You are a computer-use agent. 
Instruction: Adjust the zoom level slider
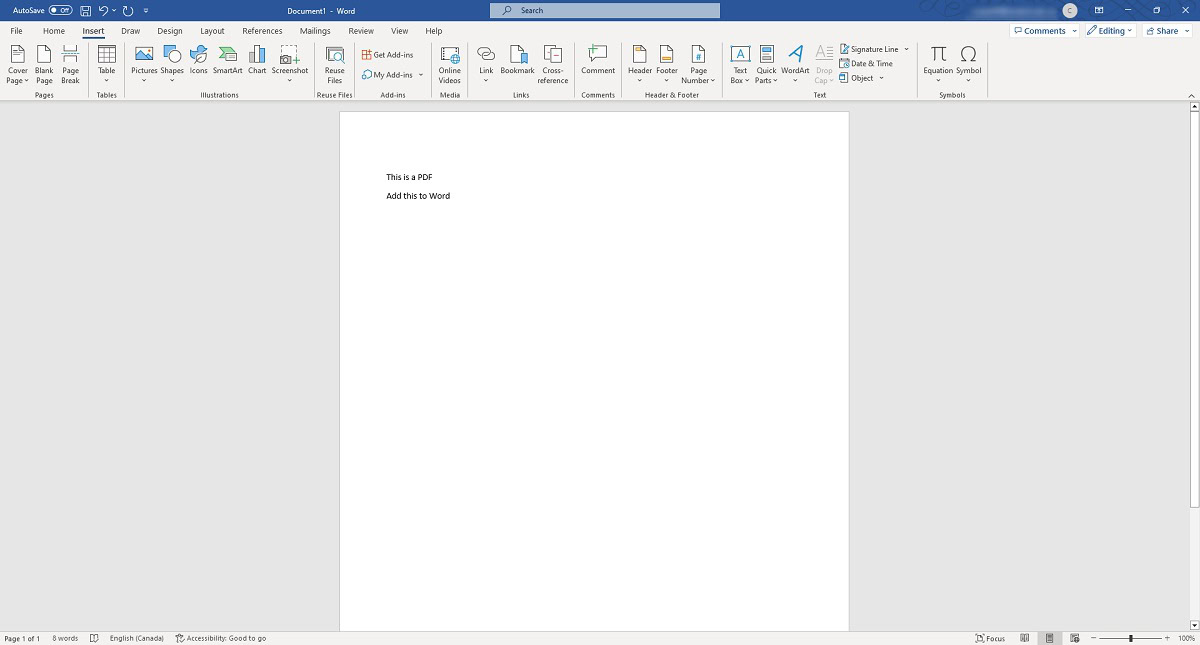coord(1131,638)
